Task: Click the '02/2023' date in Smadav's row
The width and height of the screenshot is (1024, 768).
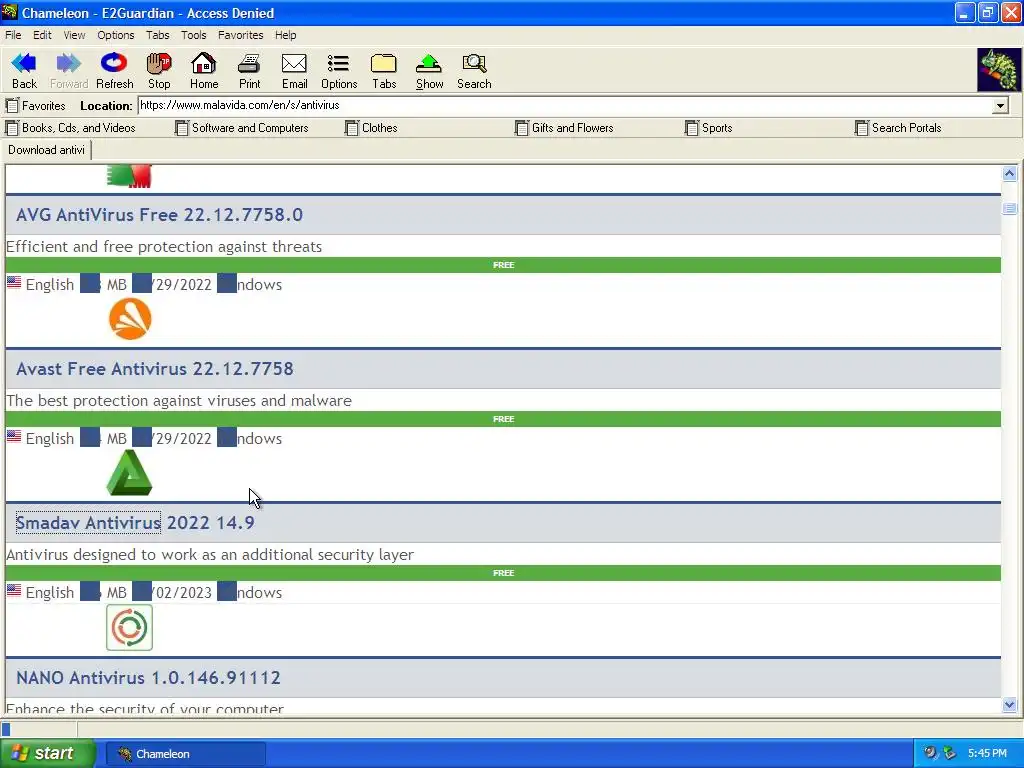Action: pos(184,593)
